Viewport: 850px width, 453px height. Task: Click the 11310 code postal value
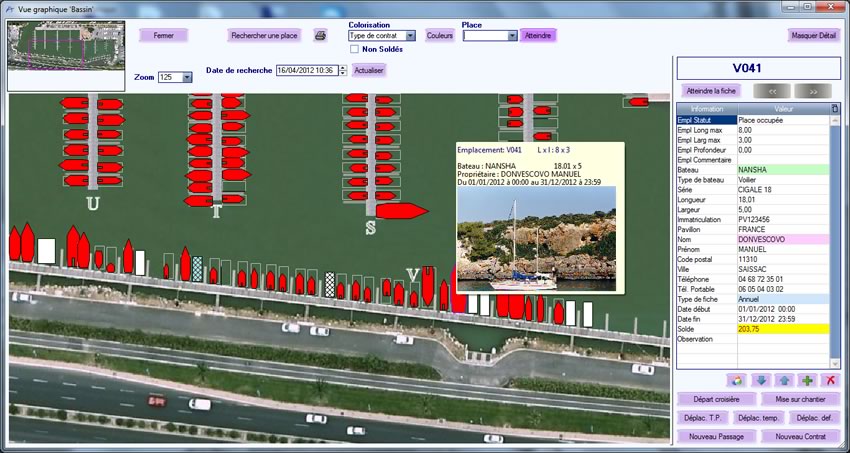click(x=783, y=259)
